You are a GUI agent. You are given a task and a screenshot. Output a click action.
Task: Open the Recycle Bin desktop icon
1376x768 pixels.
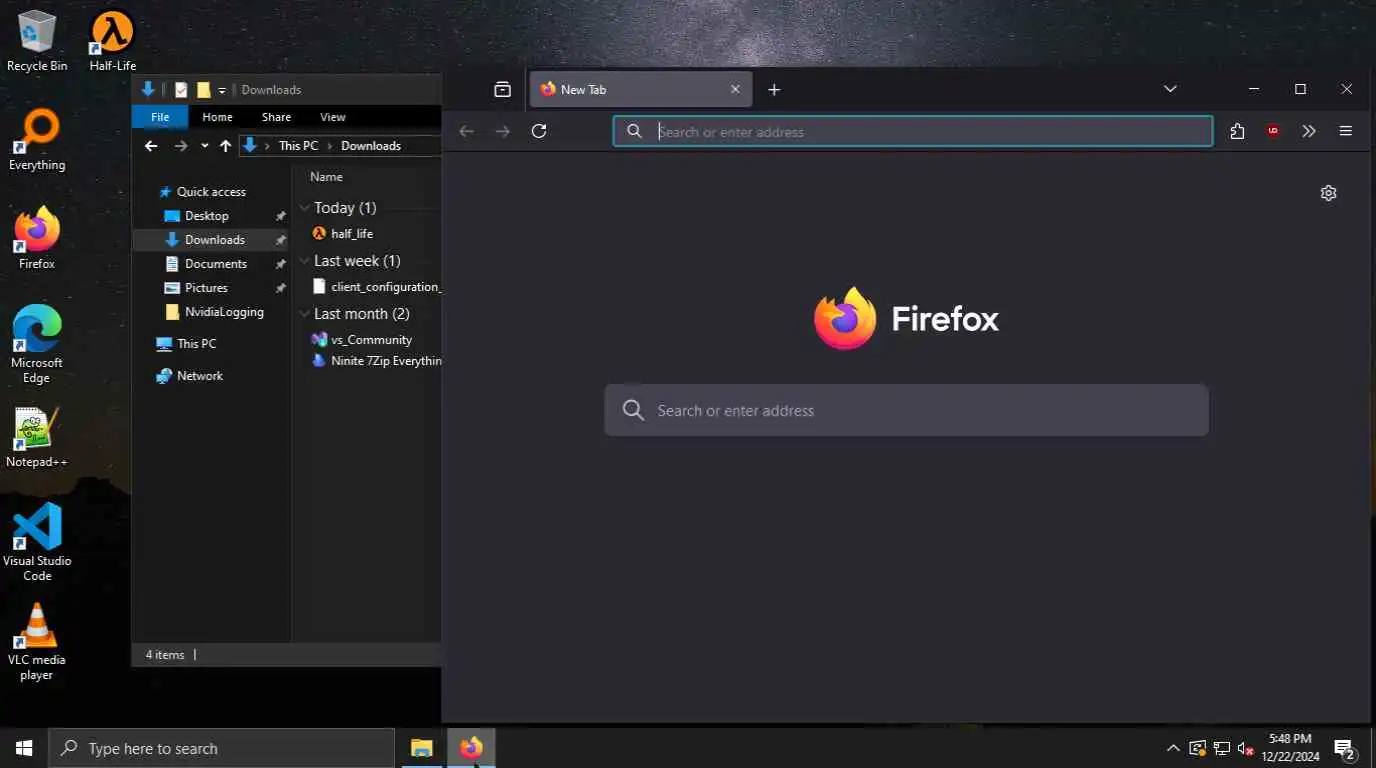(x=37, y=40)
